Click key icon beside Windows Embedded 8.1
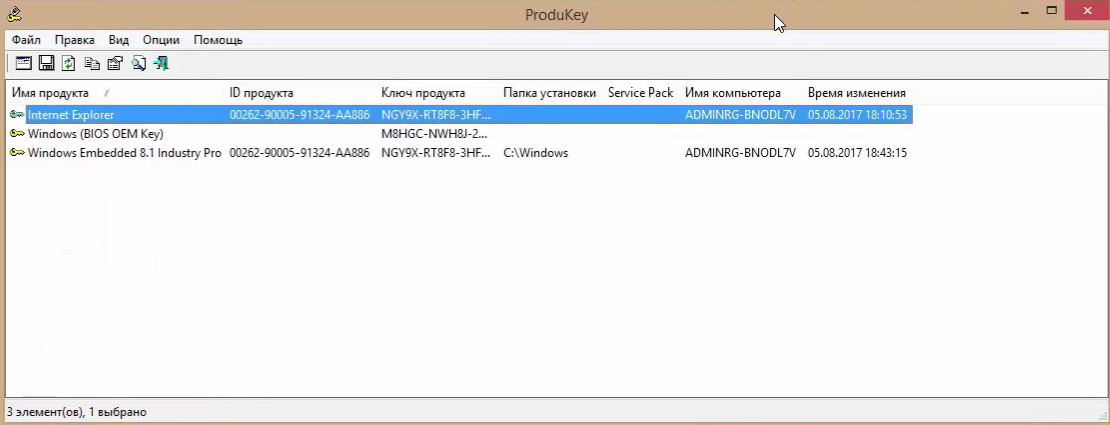This screenshot has height=425, width=1110. 17,153
